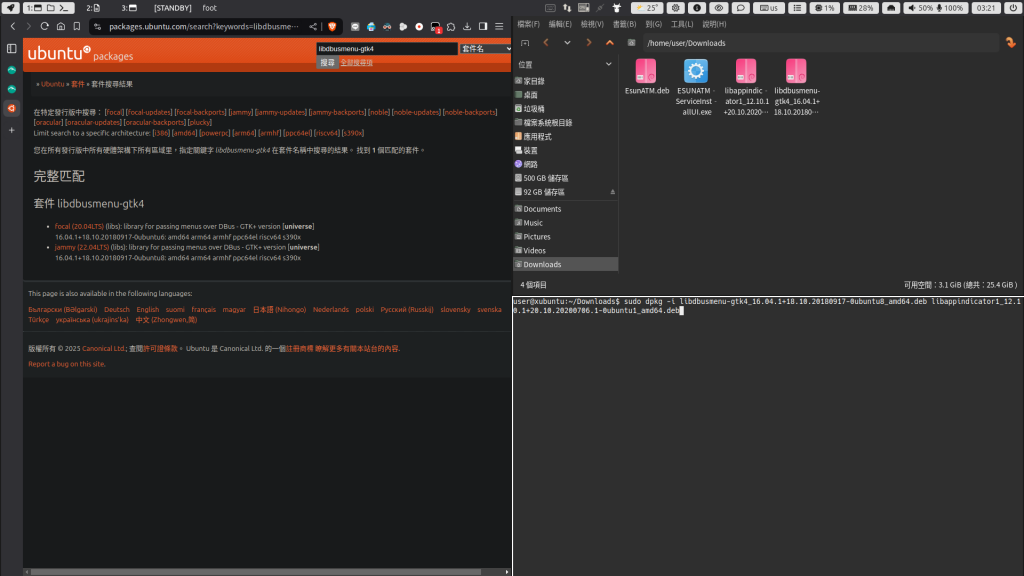1024x576 pixels.
Task: Toggle the browser sidebar panel button
Action: point(483,27)
